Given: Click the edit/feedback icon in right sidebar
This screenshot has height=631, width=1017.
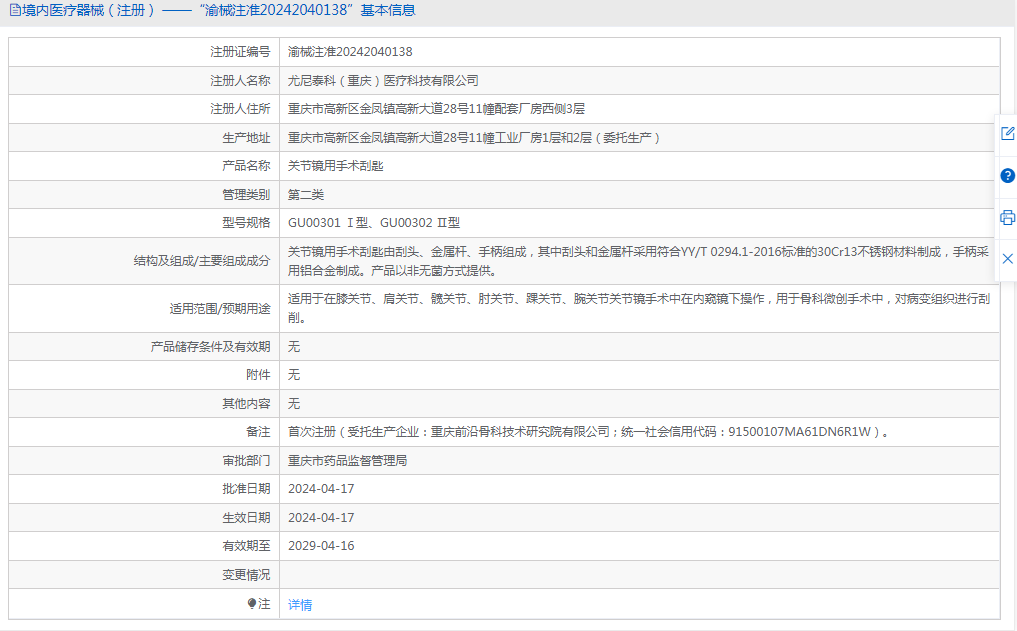Looking at the screenshot, I should (1007, 134).
